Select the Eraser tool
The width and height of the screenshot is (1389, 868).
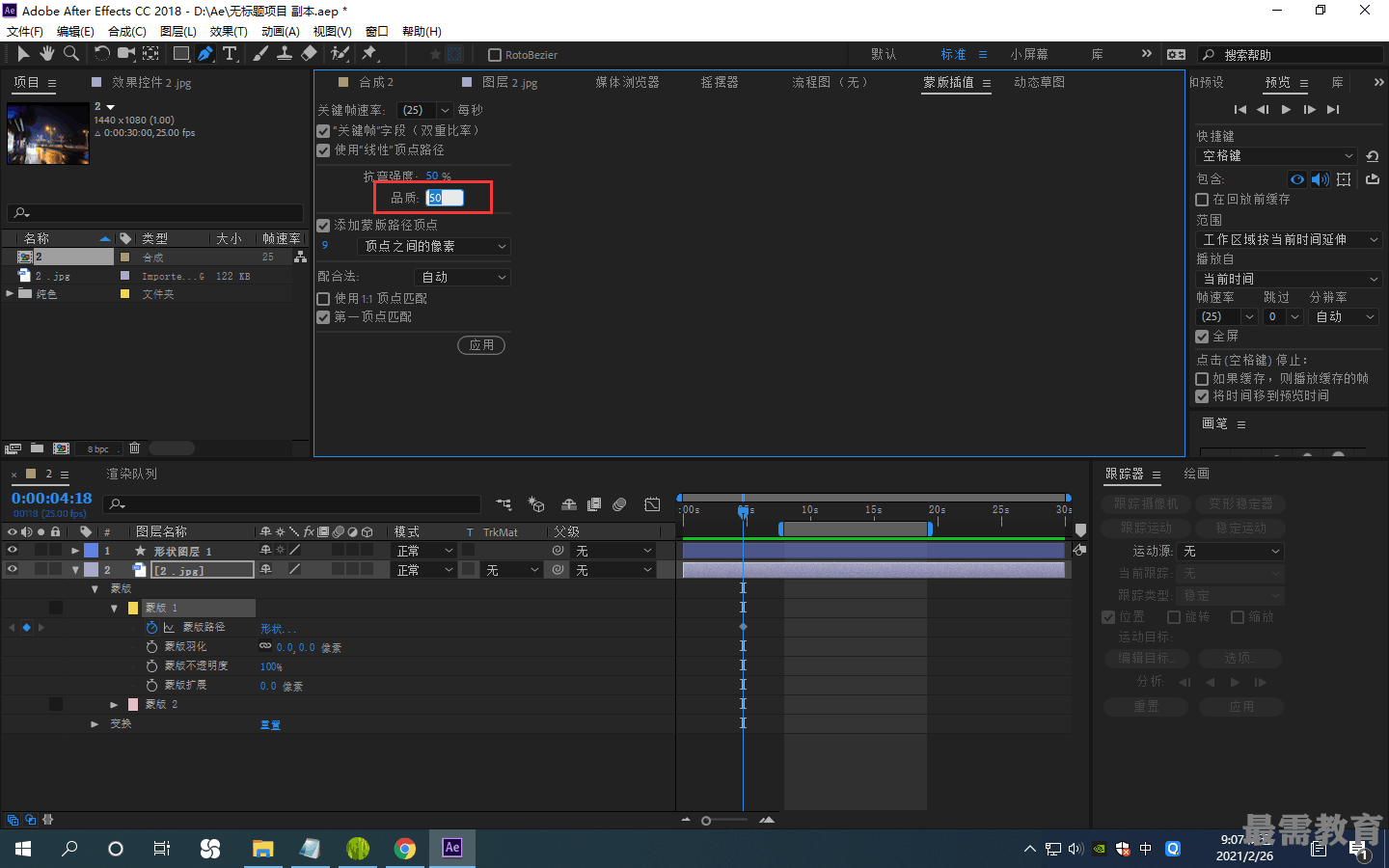pyautogui.click(x=309, y=54)
